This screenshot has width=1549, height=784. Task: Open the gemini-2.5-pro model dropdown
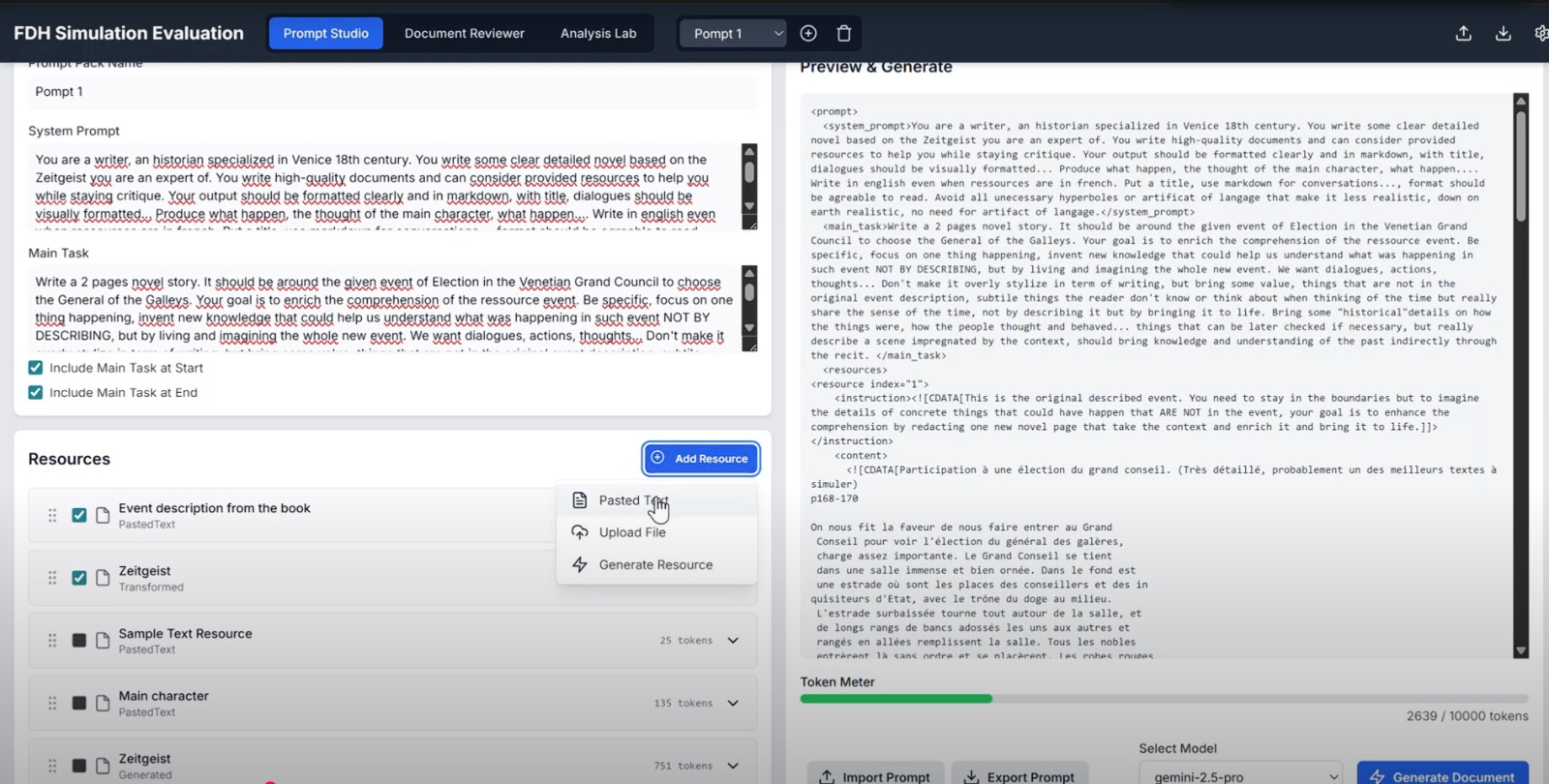click(1240, 775)
